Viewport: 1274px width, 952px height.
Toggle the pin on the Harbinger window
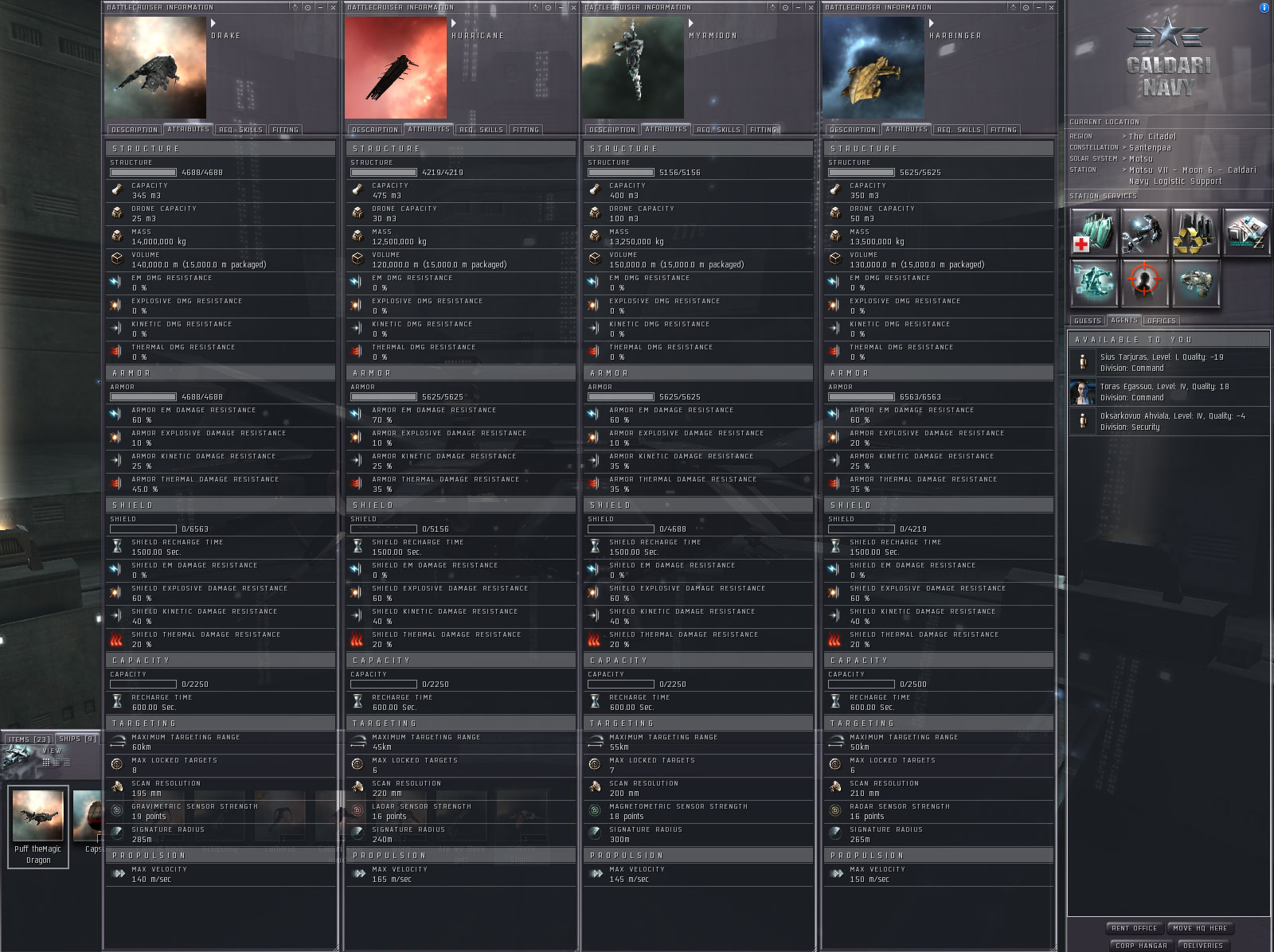click(1026, 7)
